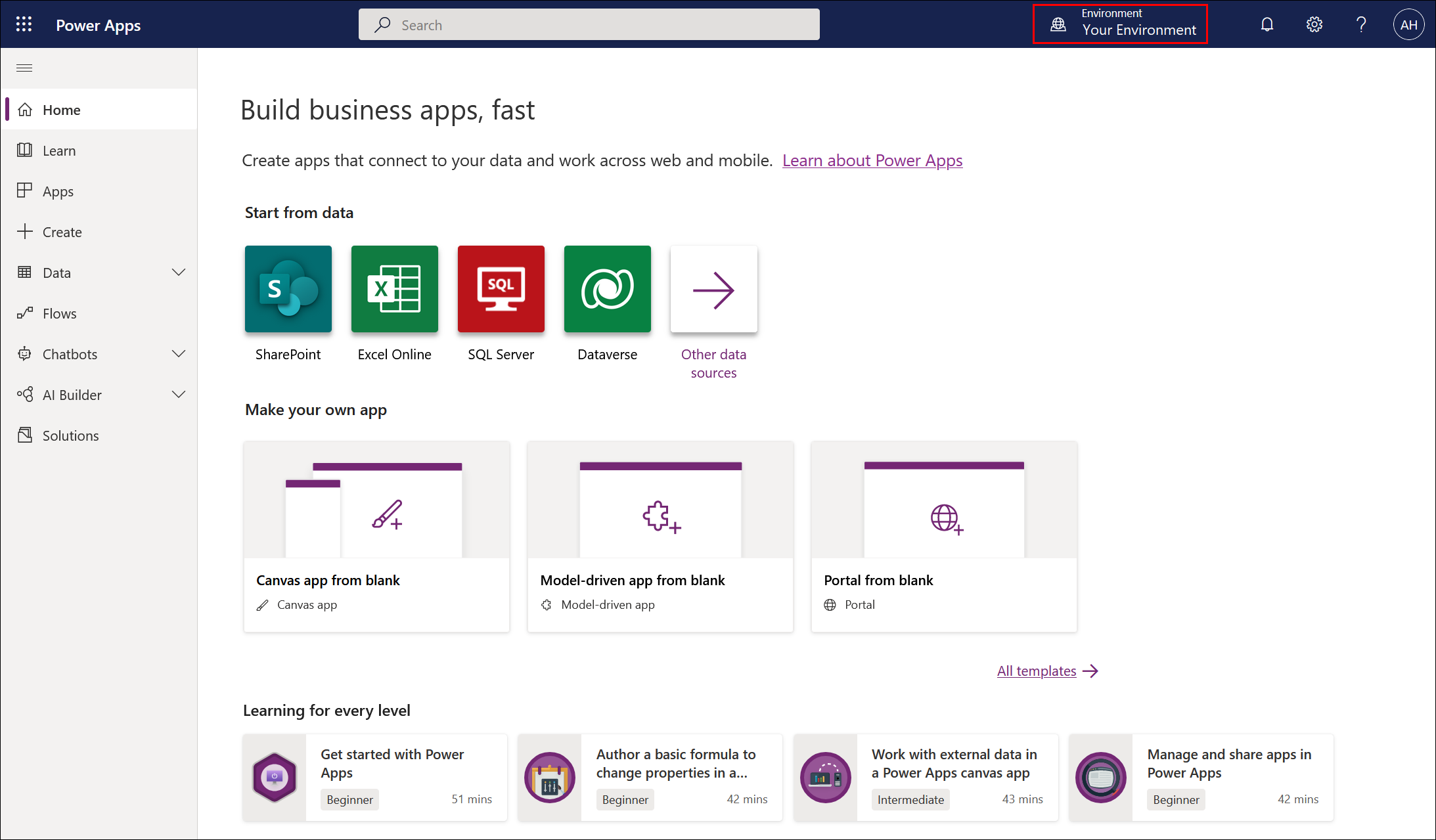The width and height of the screenshot is (1436, 840).
Task: Click the Intermediate level tag
Action: point(910,799)
